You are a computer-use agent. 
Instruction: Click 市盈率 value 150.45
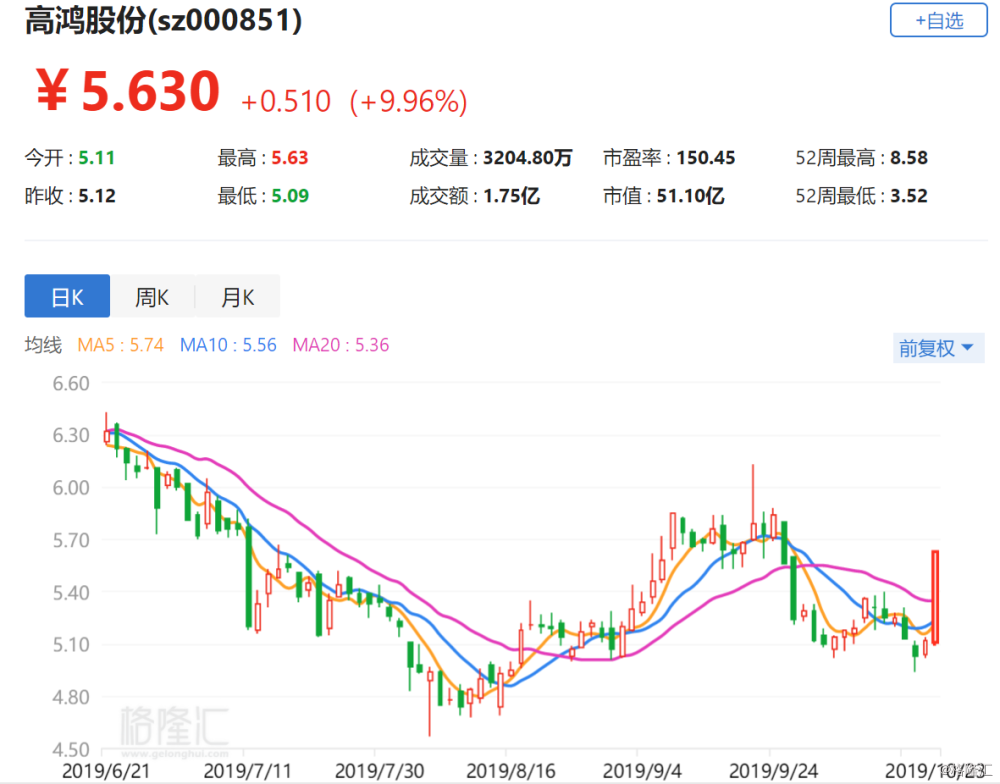pos(705,158)
